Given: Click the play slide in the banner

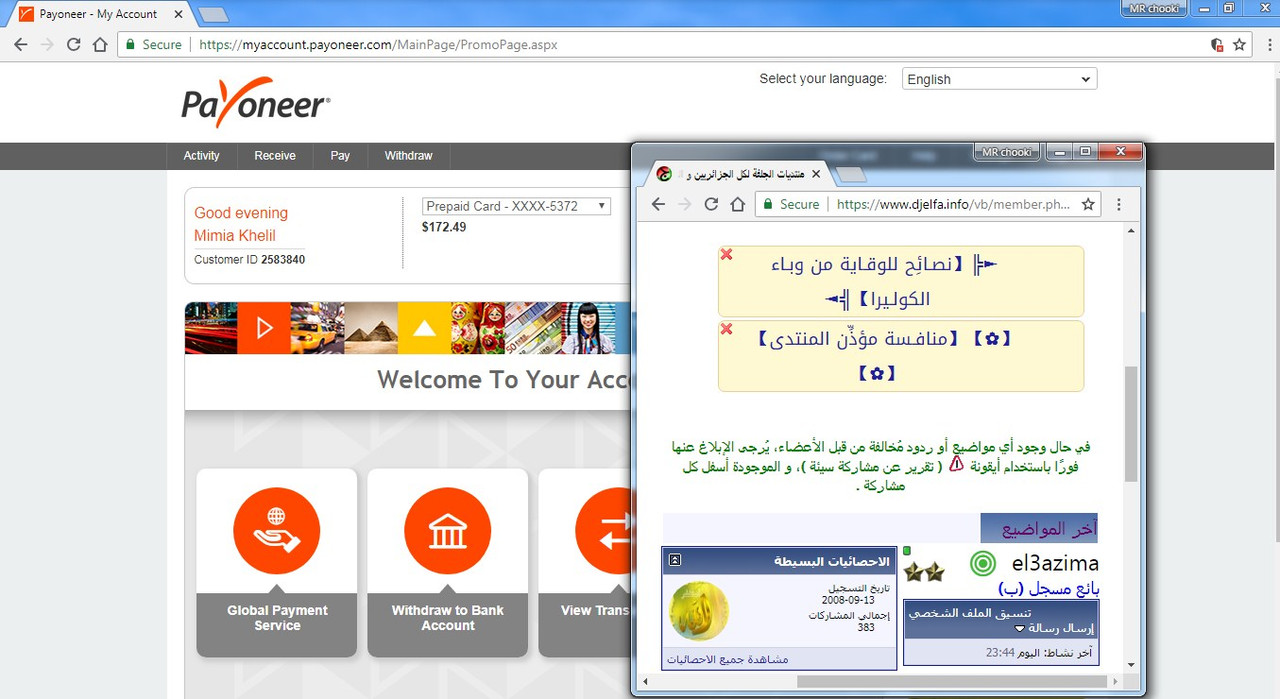Looking at the screenshot, I should click(264, 328).
